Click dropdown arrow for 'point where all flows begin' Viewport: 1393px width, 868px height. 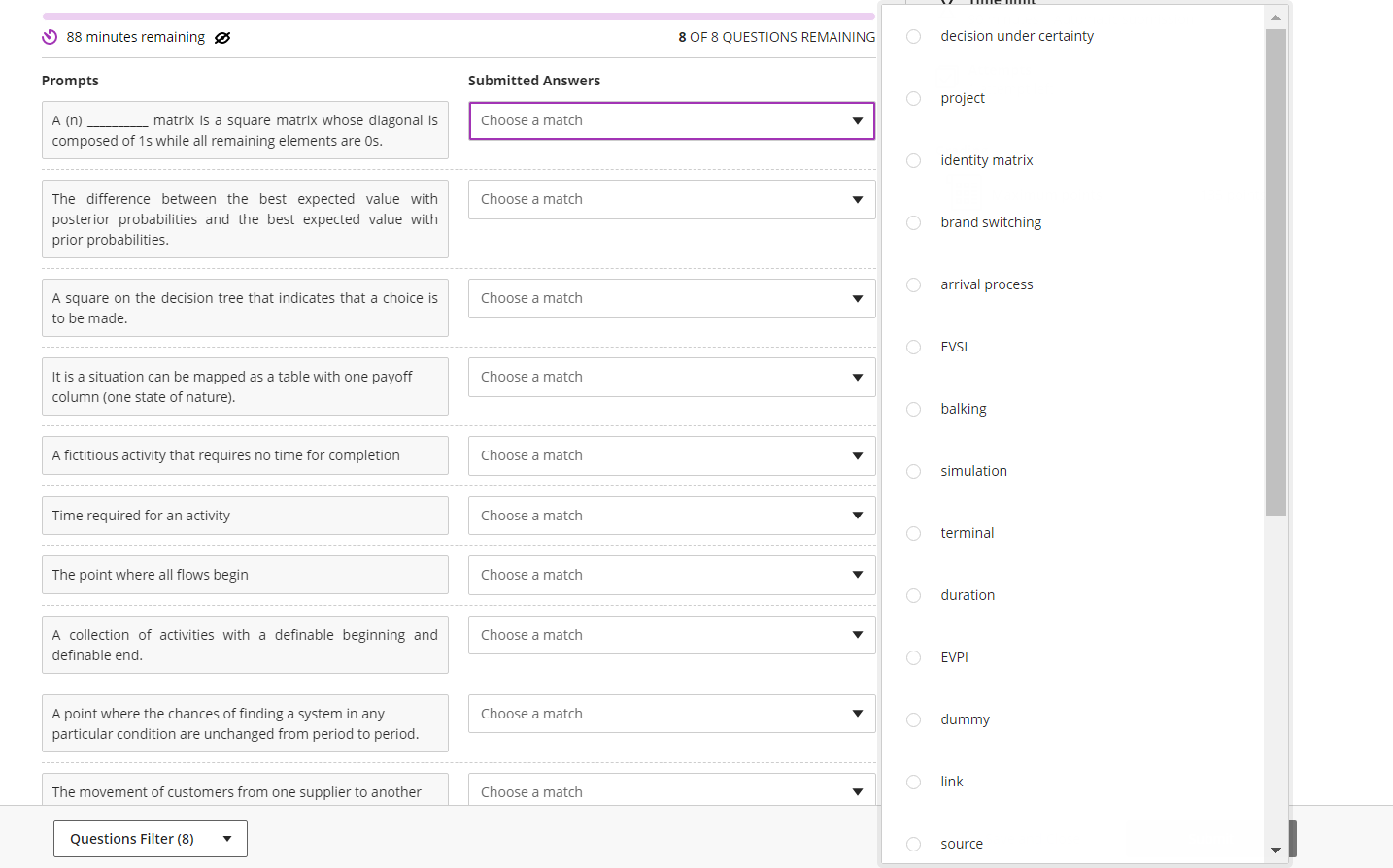(x=857, y=575)
